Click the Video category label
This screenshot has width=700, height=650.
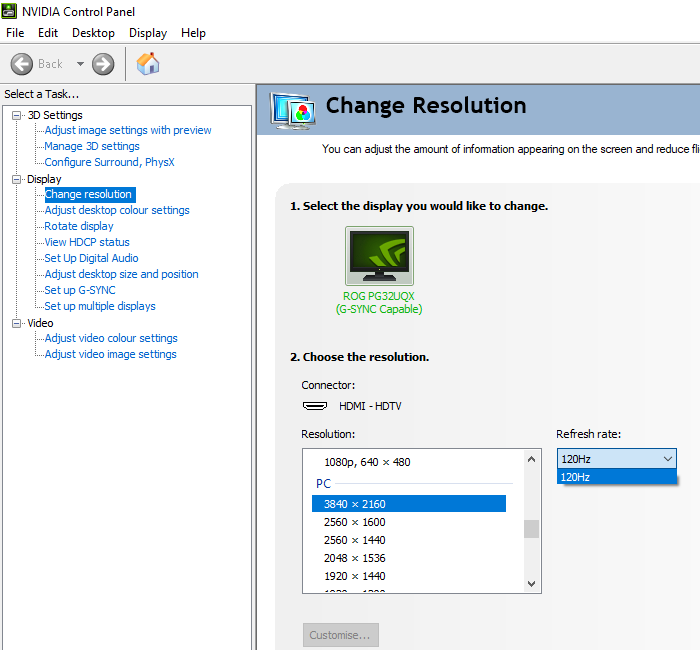[40, 323]
